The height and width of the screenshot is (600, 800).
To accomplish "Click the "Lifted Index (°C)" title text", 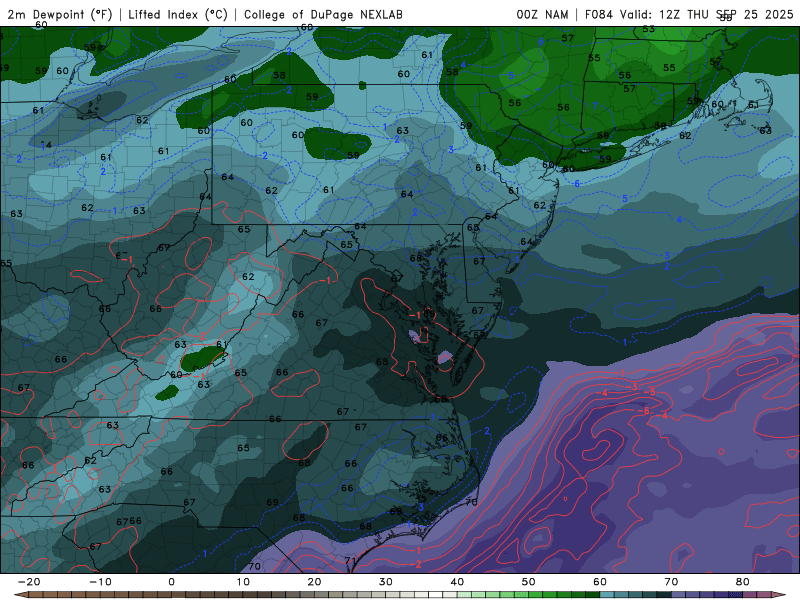I will [178, 14].
